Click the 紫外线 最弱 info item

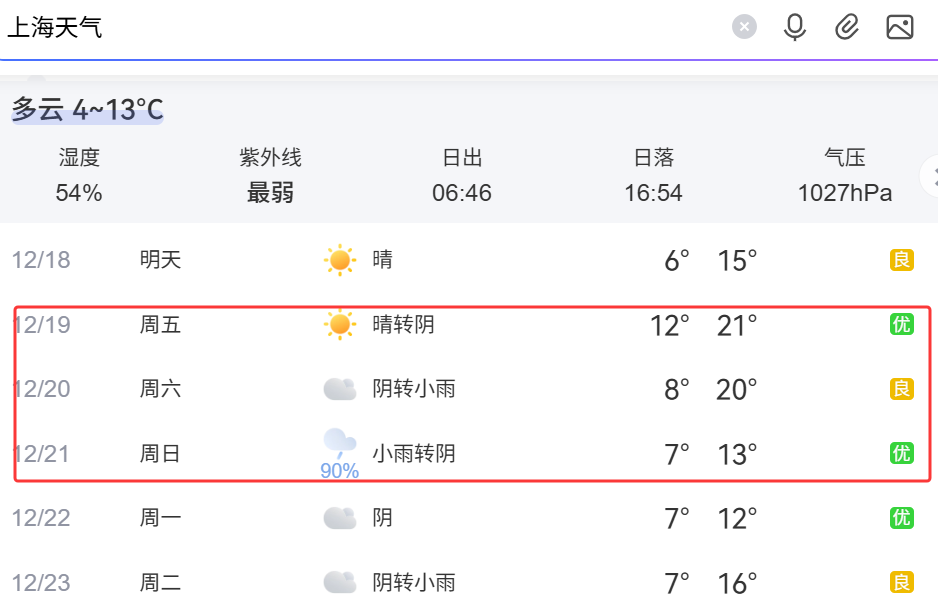click(270, 176)
